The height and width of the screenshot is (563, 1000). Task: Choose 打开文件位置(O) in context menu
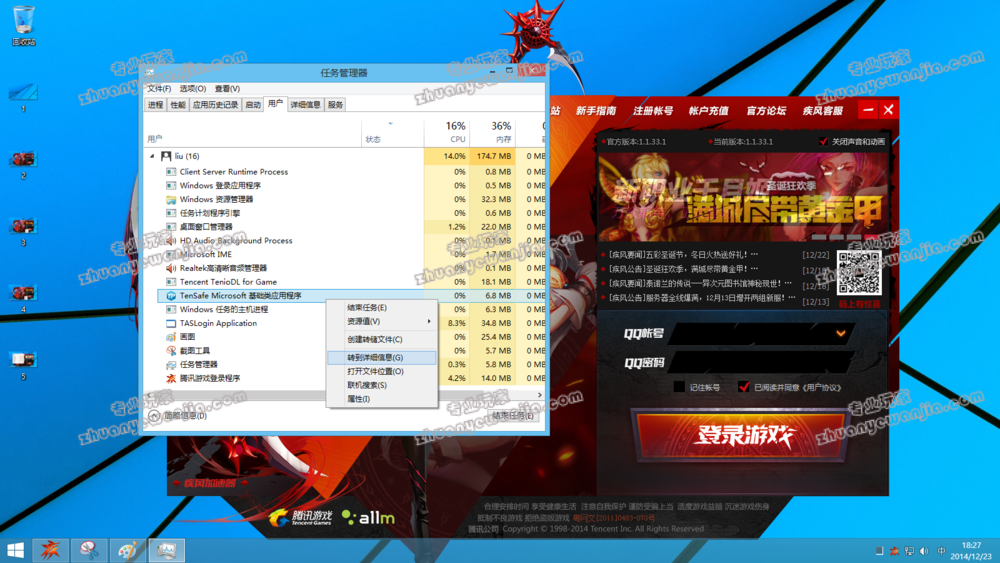[x=382, y=371]
